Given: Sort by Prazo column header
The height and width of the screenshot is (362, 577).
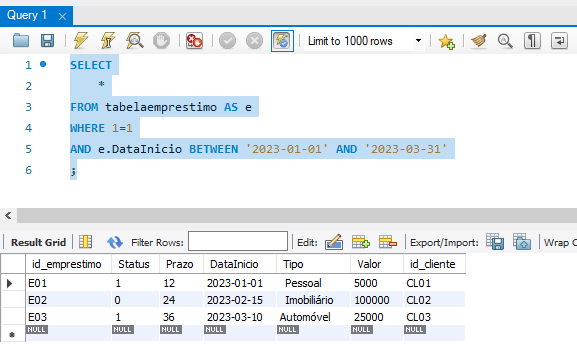Looking at the screenshot, I should [181, 264].
